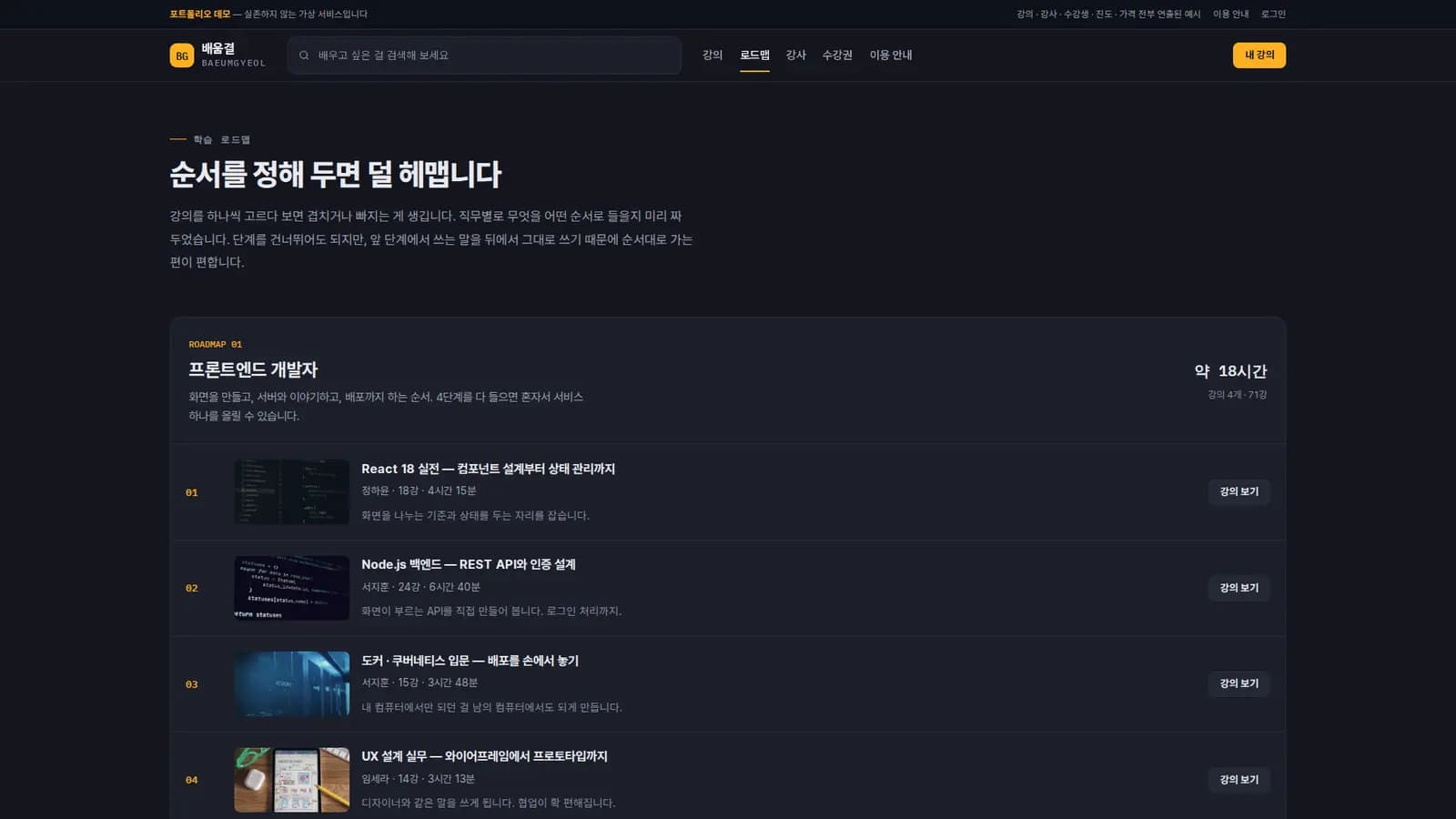This screenshot has width=1456, height=819.
Task: Open the 수강권 nav menu item
Action: coord(837,56)
